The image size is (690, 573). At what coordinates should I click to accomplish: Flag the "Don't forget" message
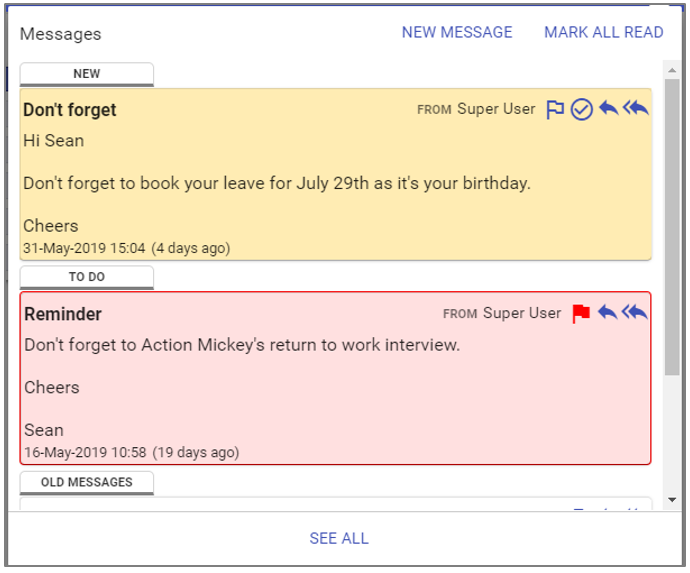[x=555, y=110]
